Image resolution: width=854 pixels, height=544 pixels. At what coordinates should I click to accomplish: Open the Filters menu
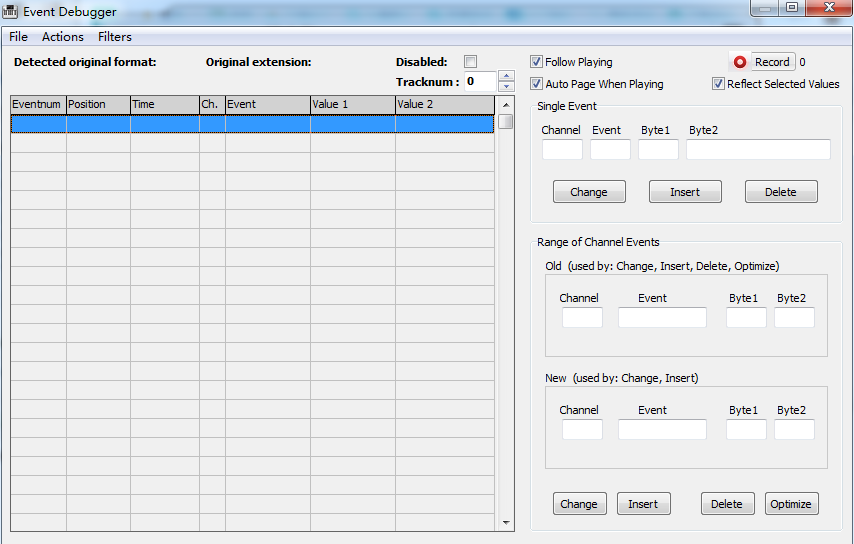(x=115, y=37)
